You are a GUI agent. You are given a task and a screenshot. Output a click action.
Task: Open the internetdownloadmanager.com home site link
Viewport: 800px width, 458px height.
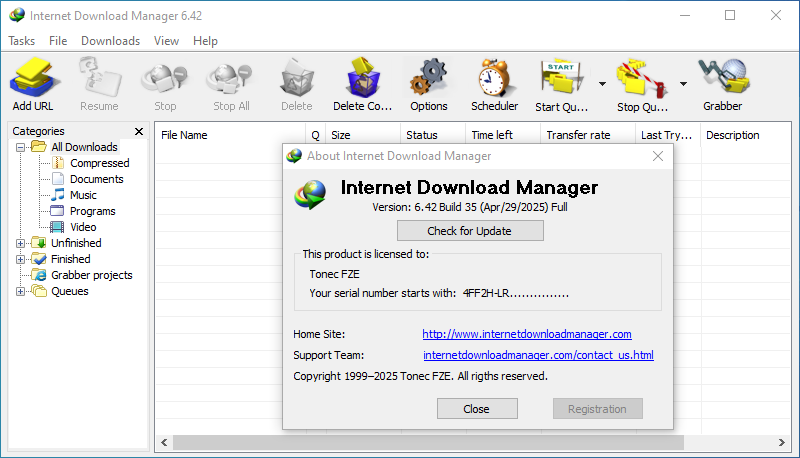tap(527, 334)
